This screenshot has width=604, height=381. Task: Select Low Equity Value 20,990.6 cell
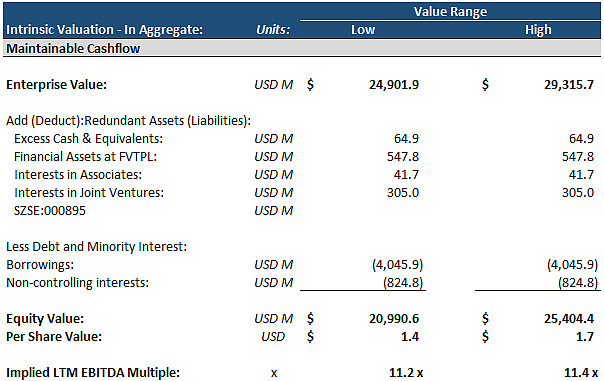tap(394, 319)
